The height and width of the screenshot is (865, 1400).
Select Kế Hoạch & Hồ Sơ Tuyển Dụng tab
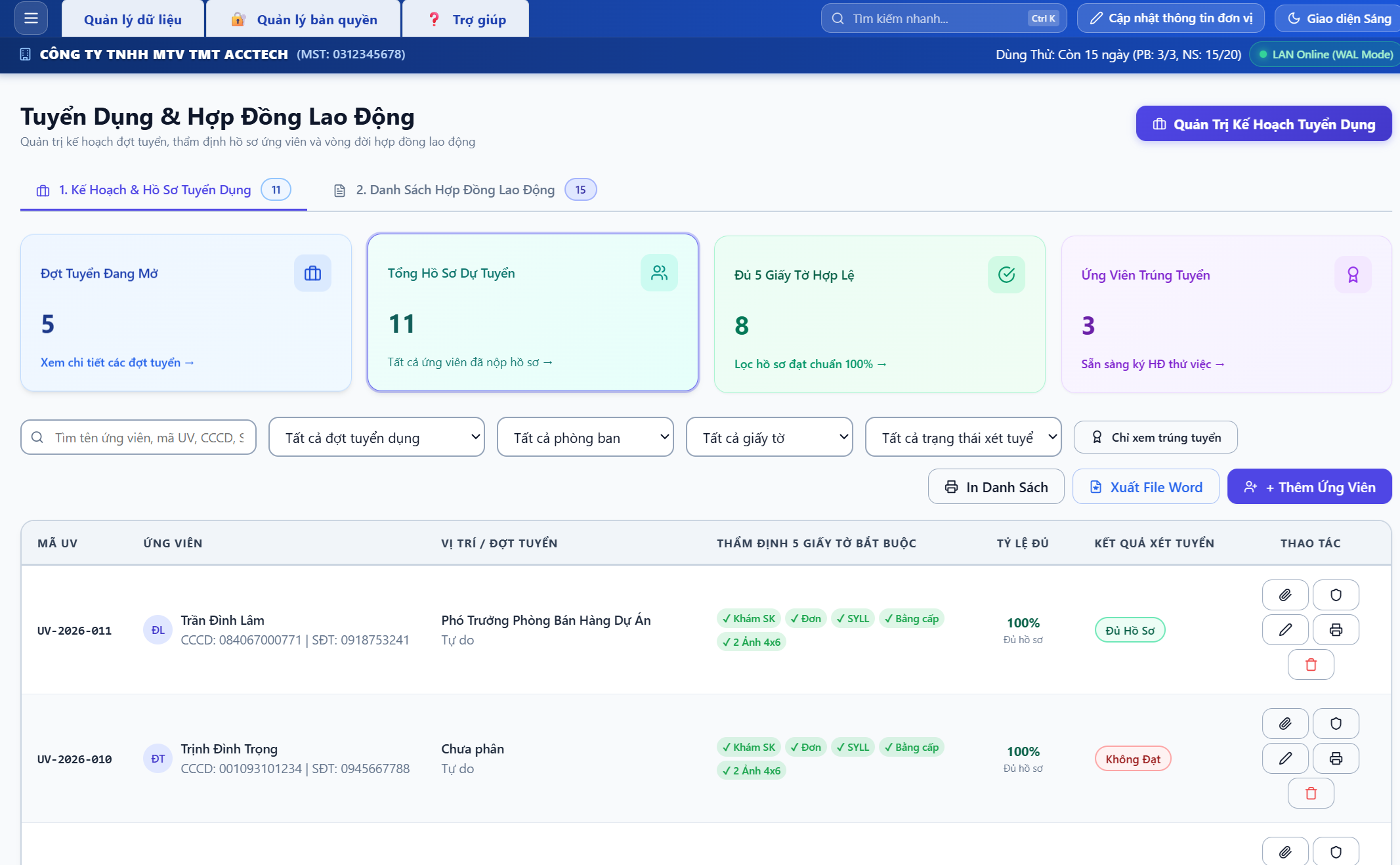(x=163, y=190)
